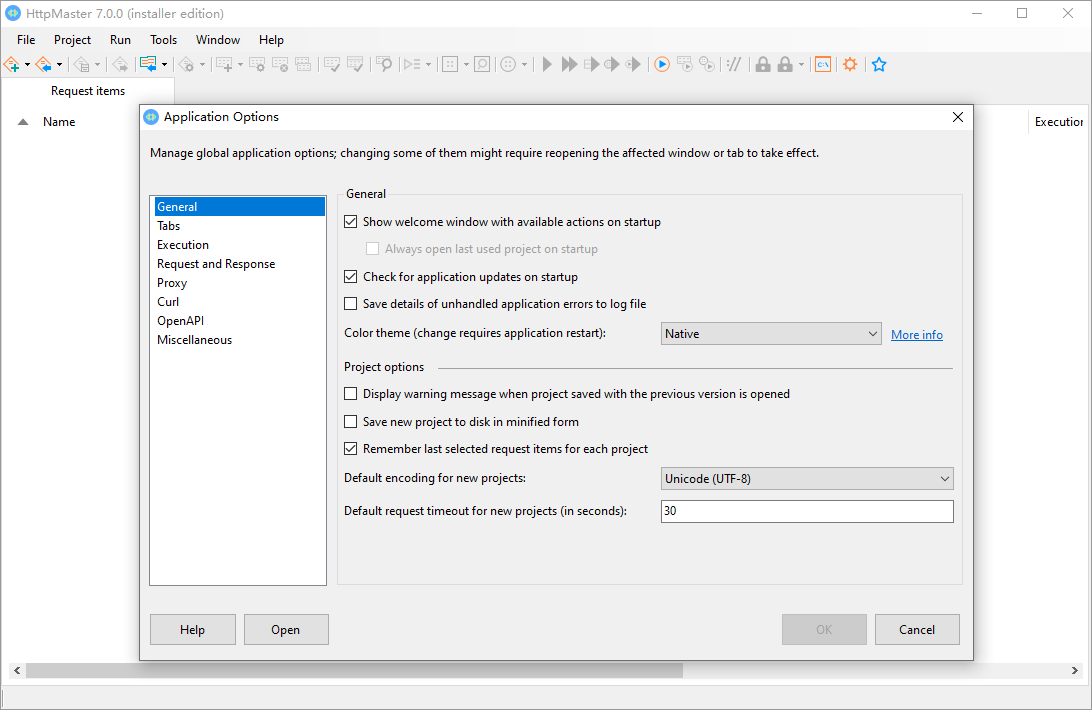This screenshot has height=710, width=1092.
Task: Click the duplicate request items icon
Action: point(303,65)
